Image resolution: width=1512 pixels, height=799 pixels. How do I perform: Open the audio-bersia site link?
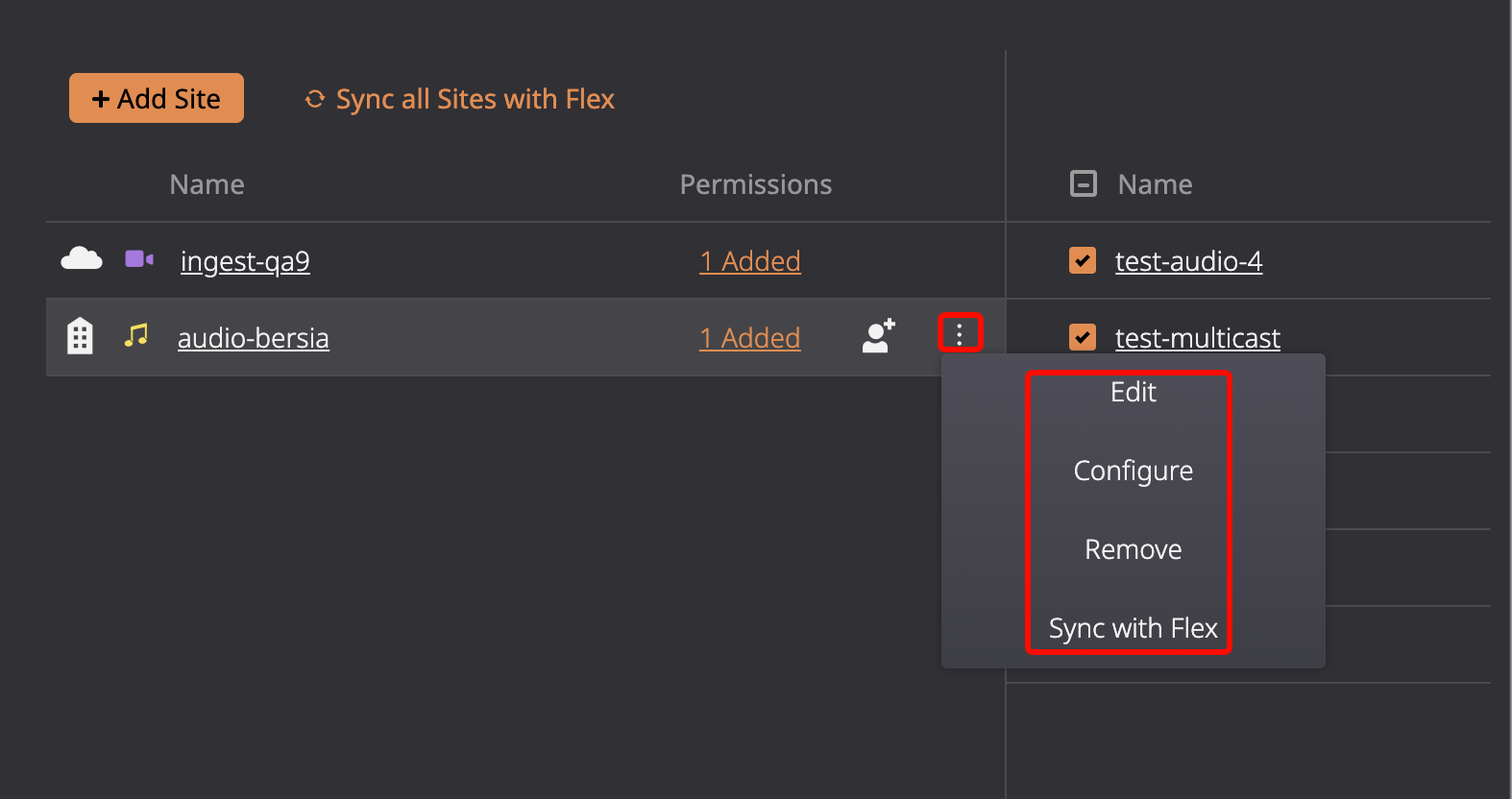pyautogui.click(x=254, y=338)
